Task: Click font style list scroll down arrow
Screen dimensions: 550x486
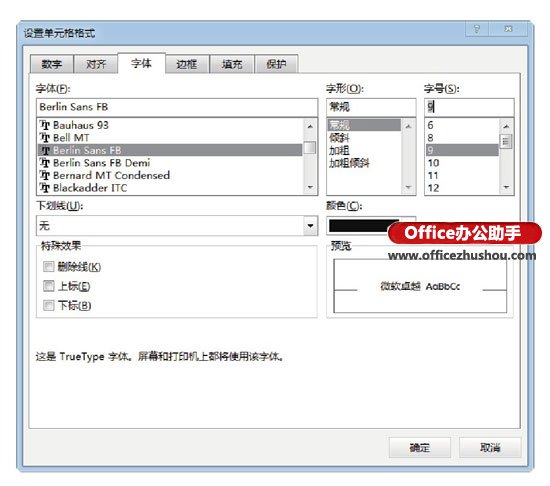Action: [408, 187]
